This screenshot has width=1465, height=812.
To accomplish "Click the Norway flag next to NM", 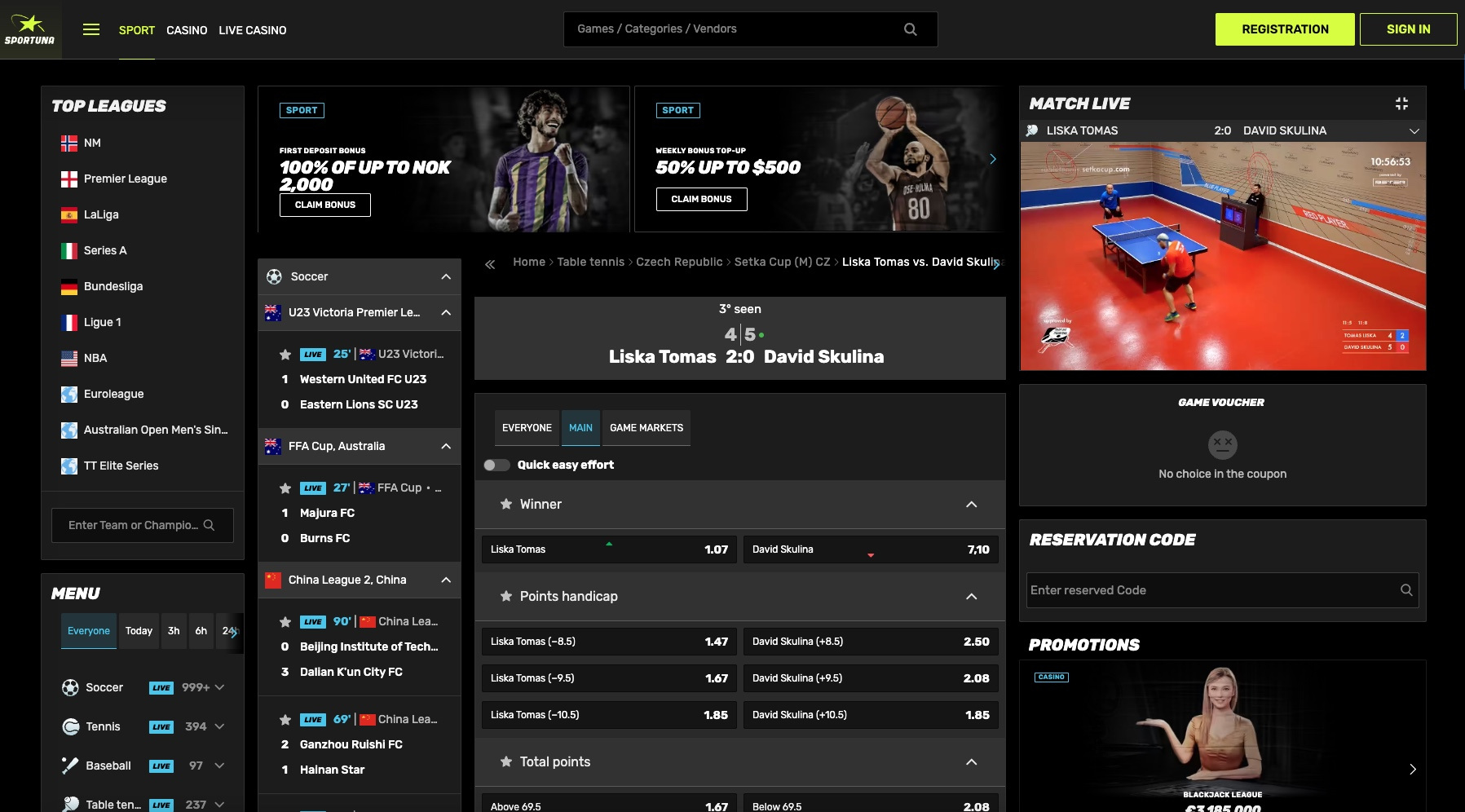I will tap(68, 142).
